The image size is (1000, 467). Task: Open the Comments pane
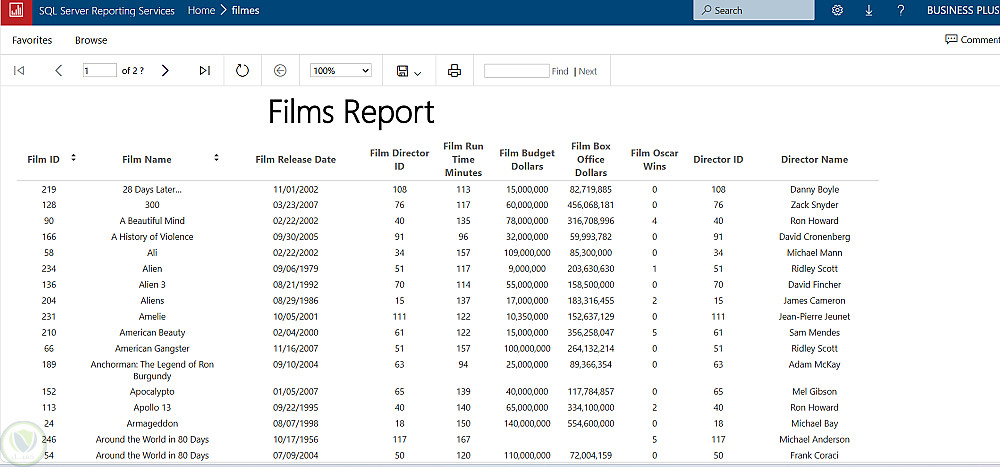(x=971, y=40)
